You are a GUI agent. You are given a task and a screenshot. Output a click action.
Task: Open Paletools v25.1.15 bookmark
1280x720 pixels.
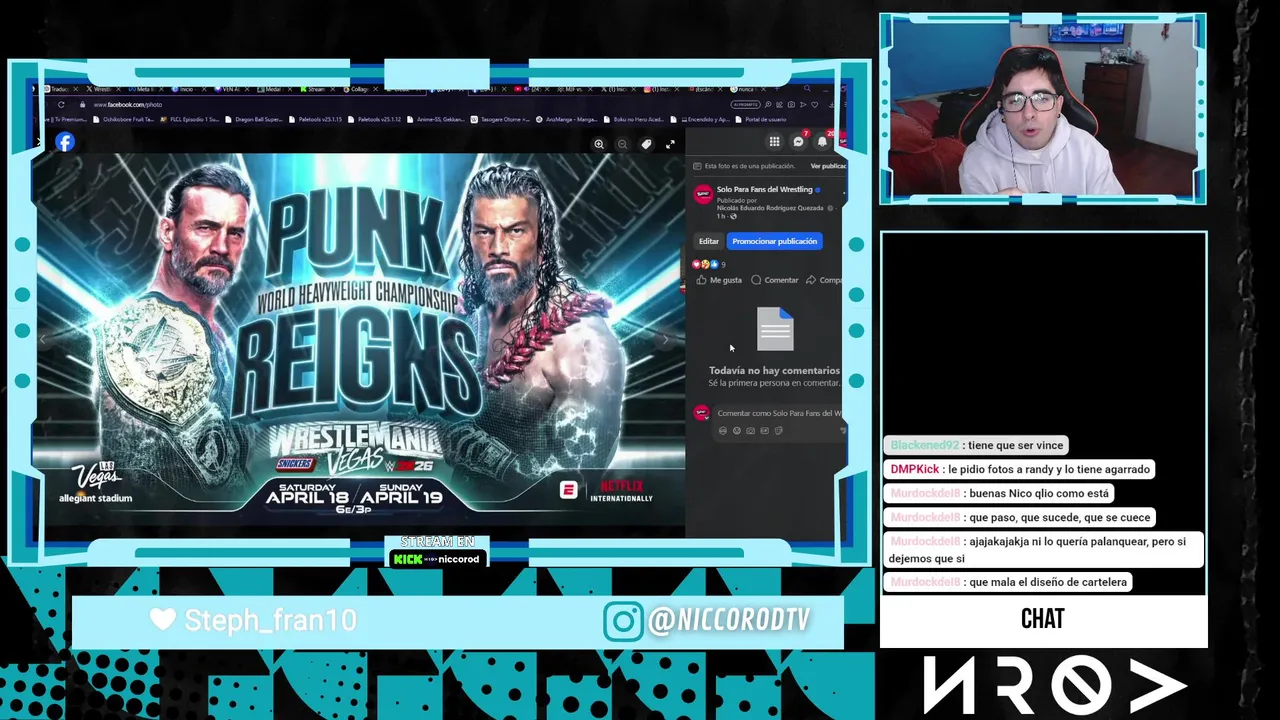315,119
